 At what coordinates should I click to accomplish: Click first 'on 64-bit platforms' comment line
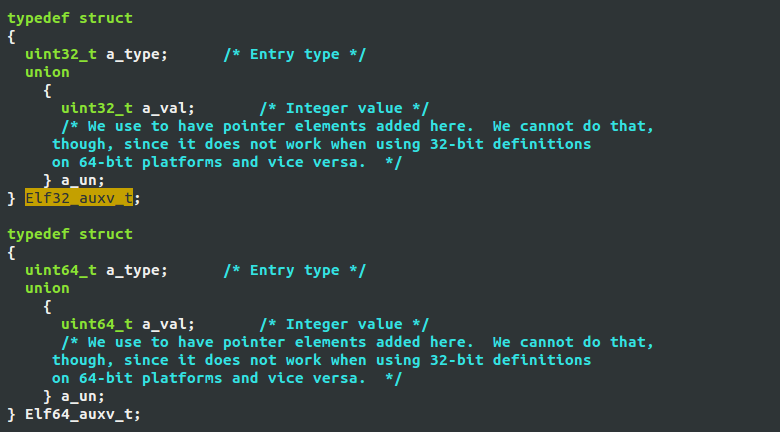(227, 162)
